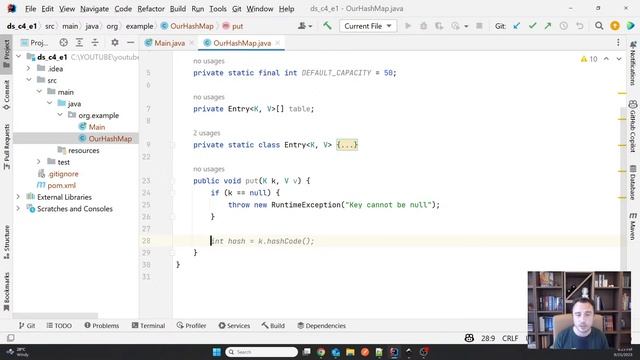Rollback changes with the undo arrow icon

click(580, 26)
